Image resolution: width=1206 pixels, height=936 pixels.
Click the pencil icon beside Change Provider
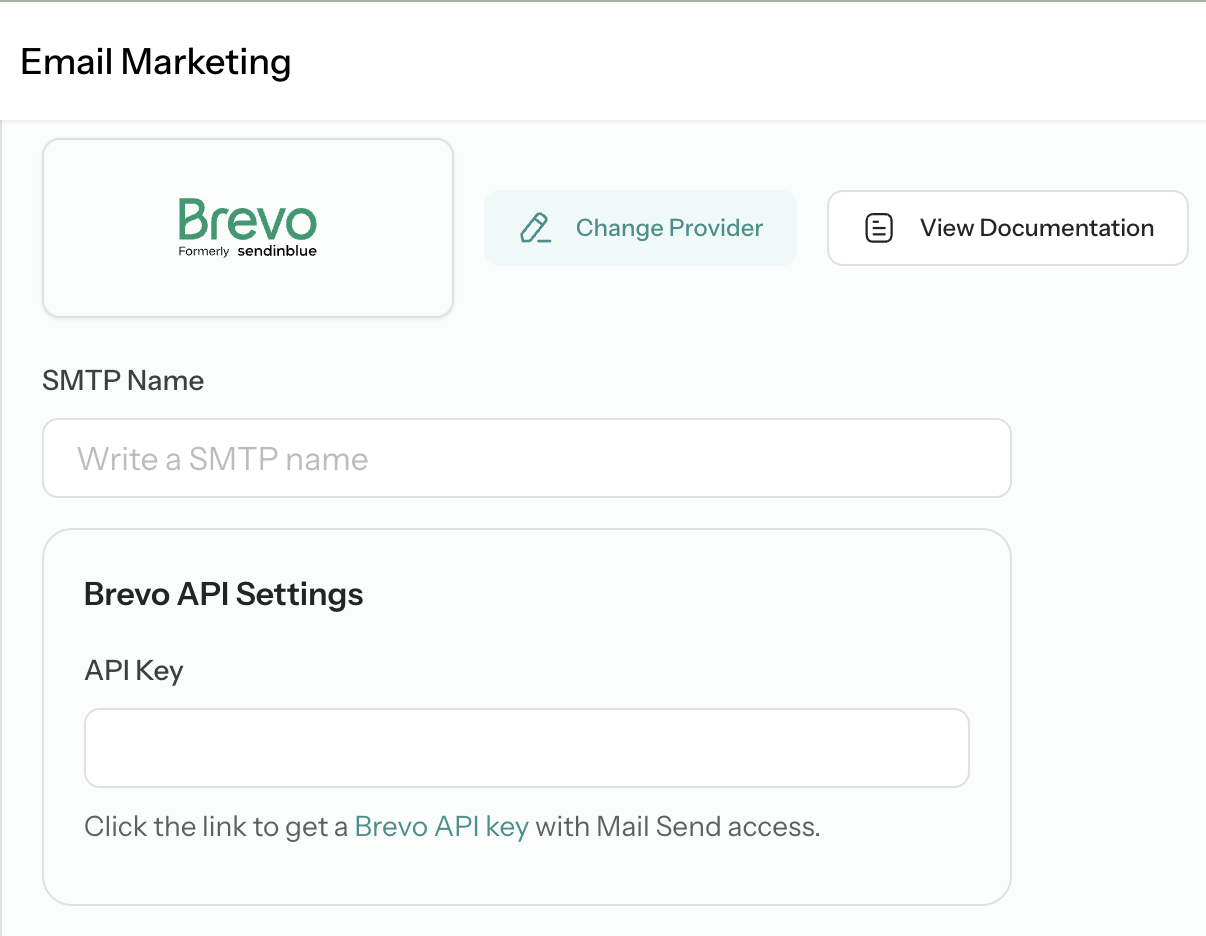tap(535, 228)
